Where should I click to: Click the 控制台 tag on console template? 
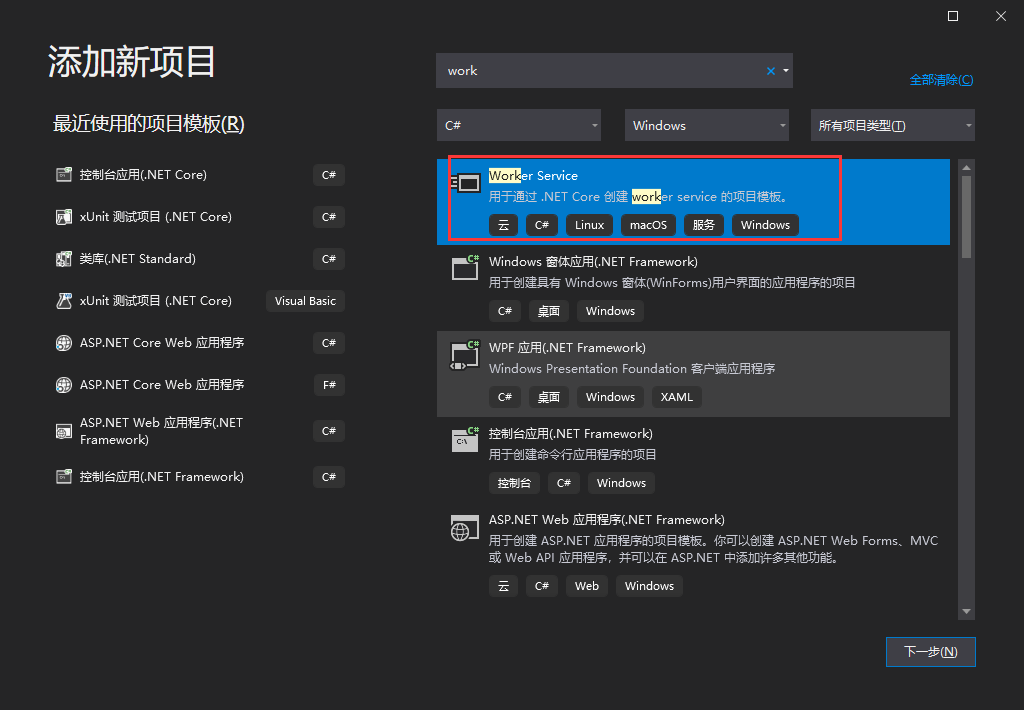[x=514, y=483]
